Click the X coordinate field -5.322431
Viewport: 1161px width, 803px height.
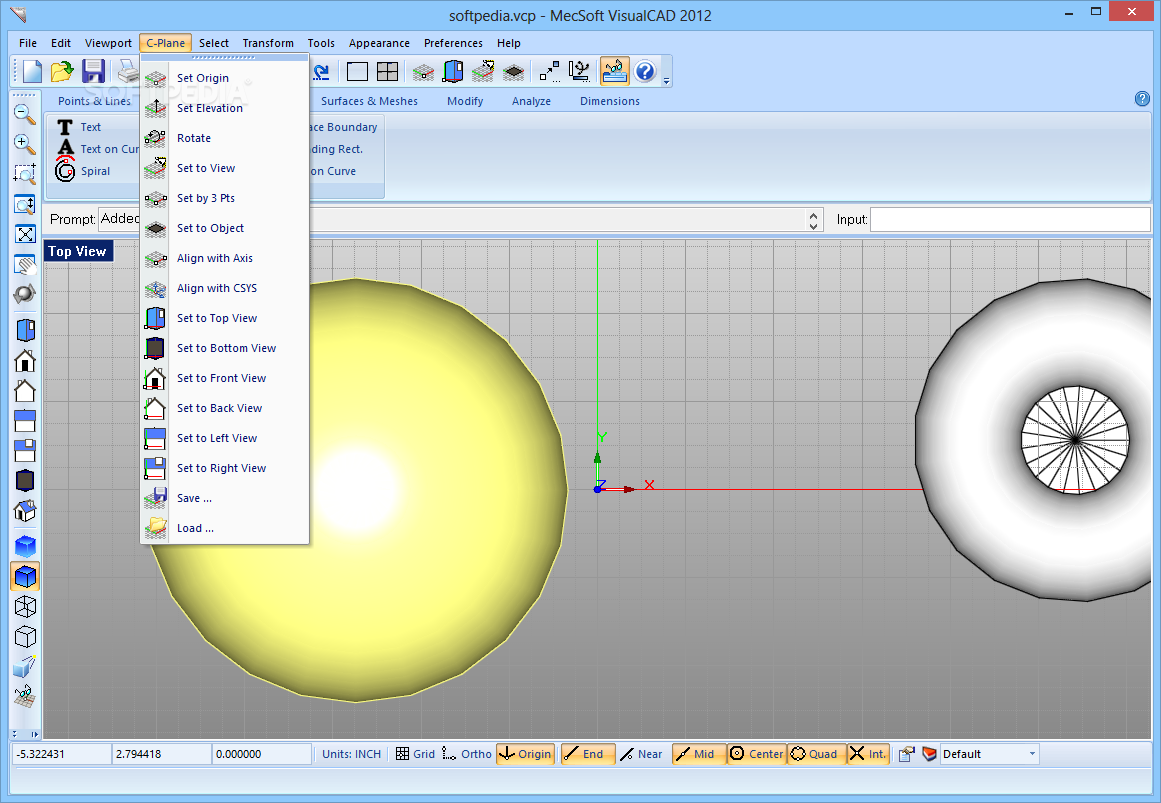coord(61,754)
